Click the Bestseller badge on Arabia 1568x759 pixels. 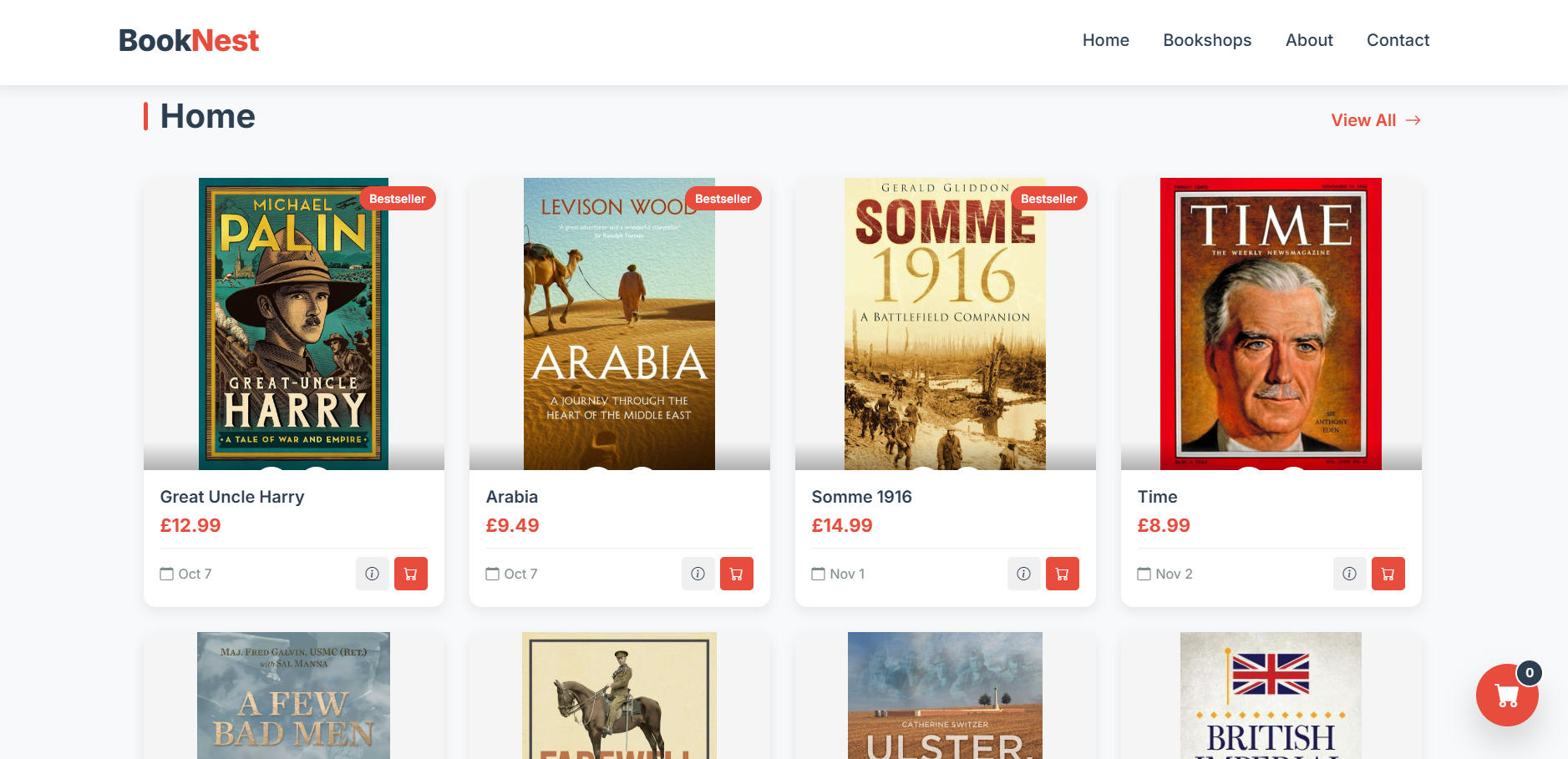[723, 199]
